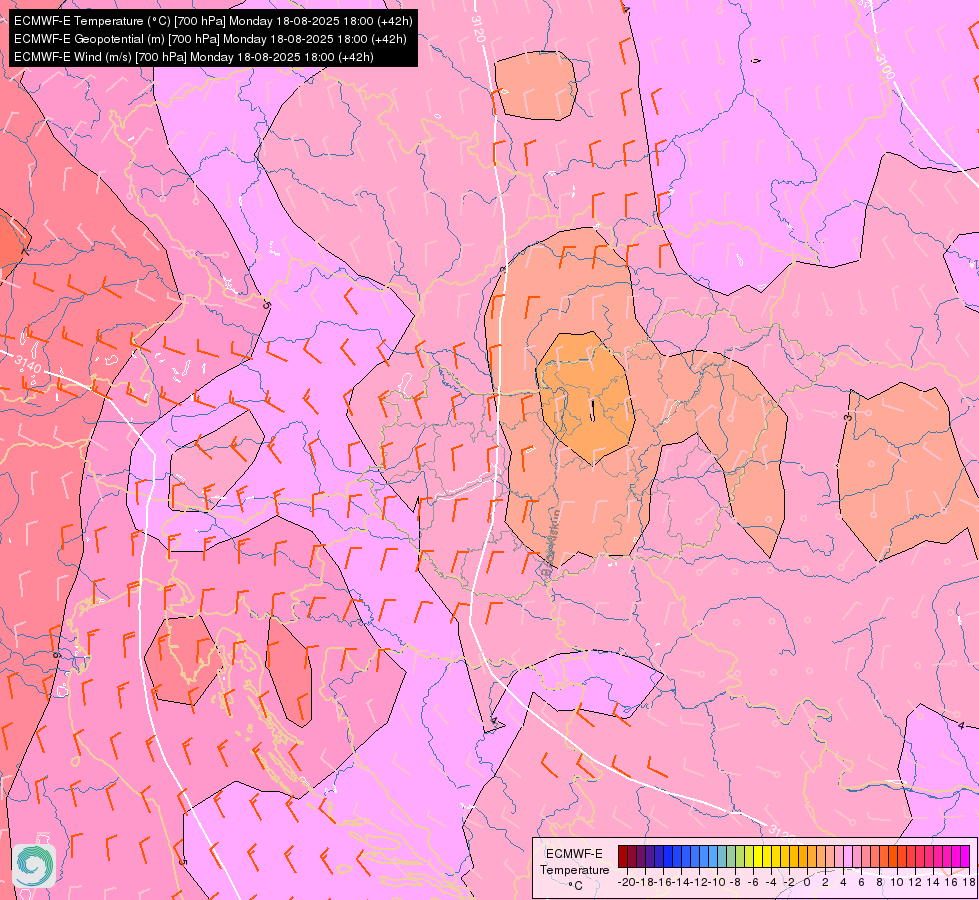Image resolution: width=979 pixels, height=900 pixels.
Task: Click the 3140 geopotential contour label
Action: click(29, 364)
